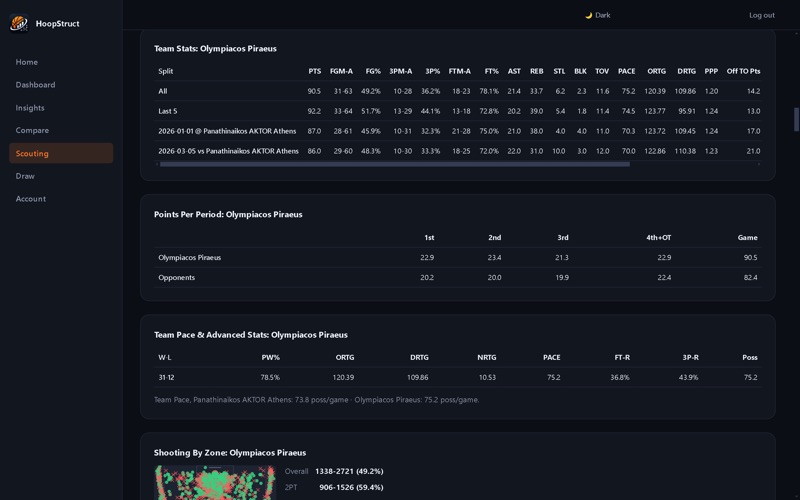
Task: Click the FG% column header
Action: (x=373, y=71)
